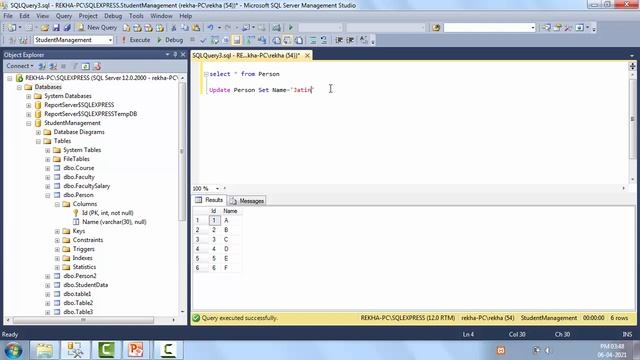640x360 pixels.
Task: Open the quick find combo box dropdown
Action: (532, 27)
